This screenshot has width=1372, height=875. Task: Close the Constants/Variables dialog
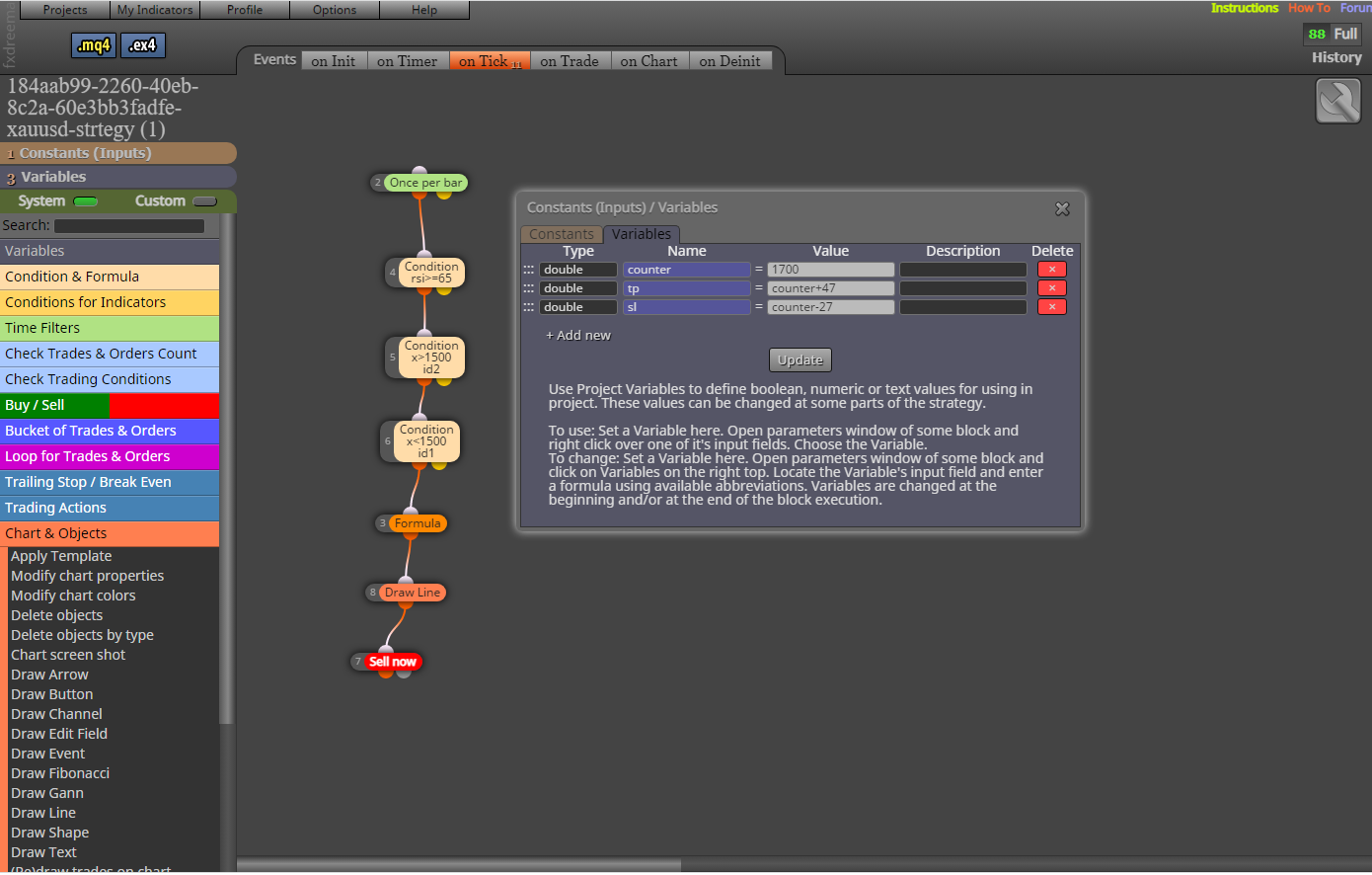(1062, 208)
